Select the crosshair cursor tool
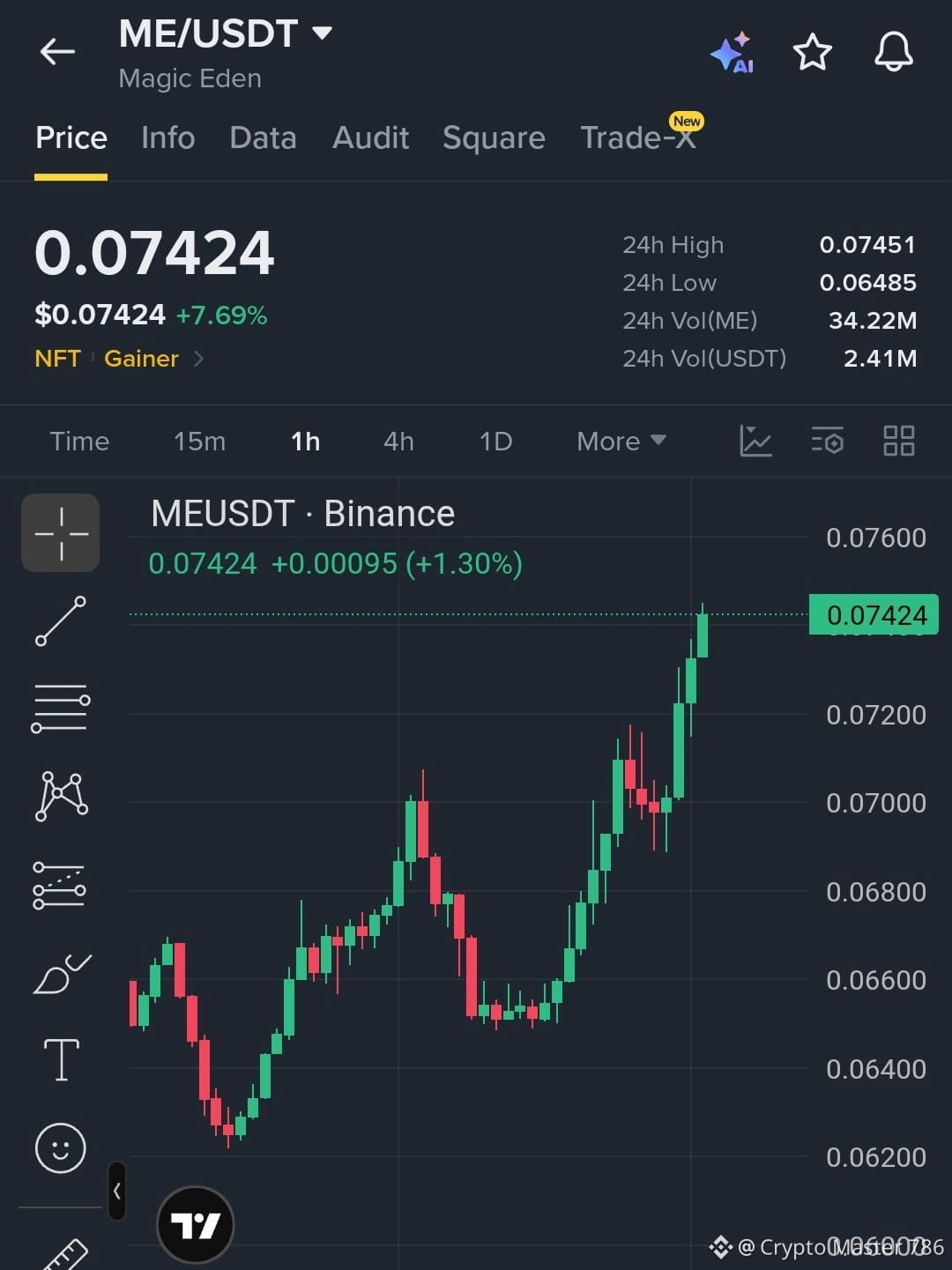Viewport: 952px width, 1270px height. pyautogui.click(x=61, y=533)
